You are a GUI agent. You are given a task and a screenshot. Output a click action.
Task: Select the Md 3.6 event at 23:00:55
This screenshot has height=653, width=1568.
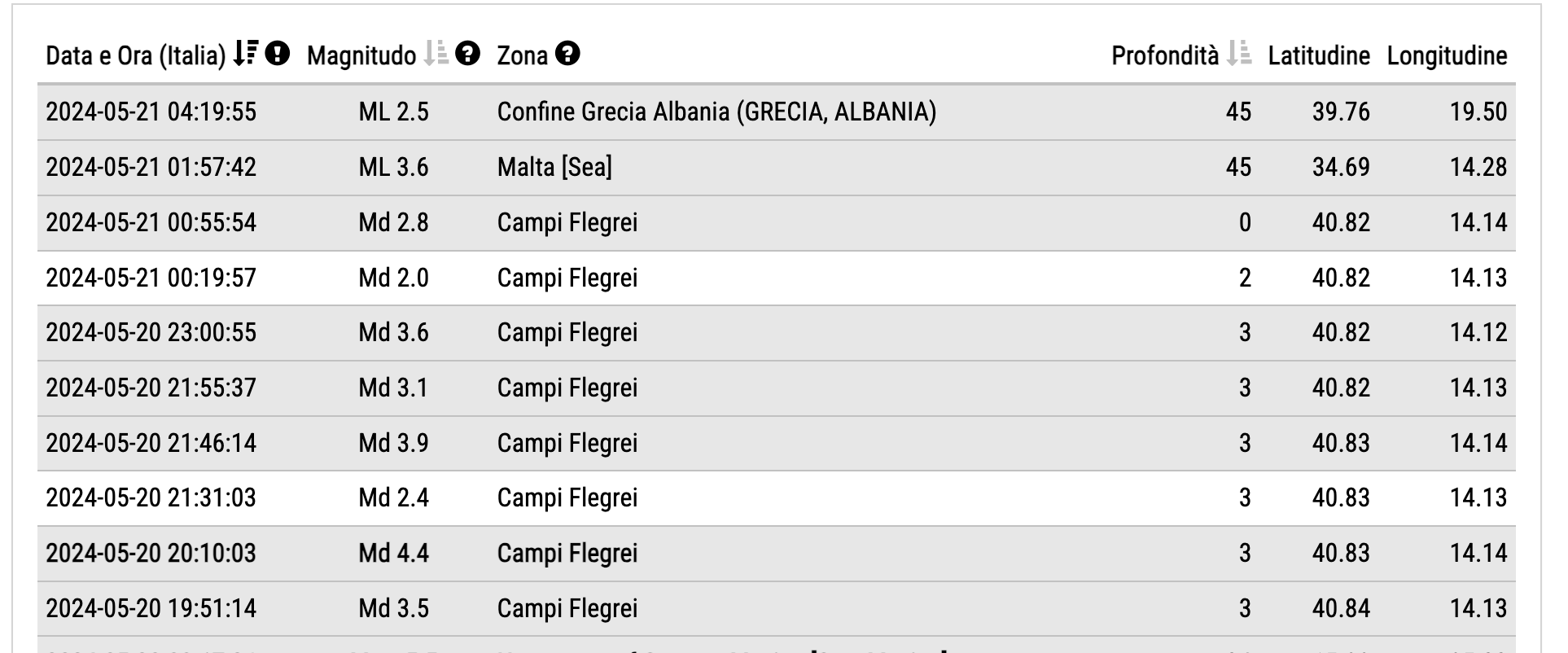point(777,333)
